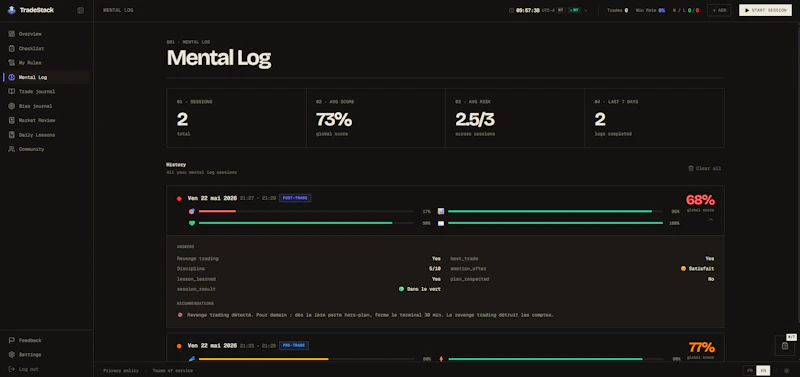800x377 pixels.
Task: Open the Community page
Action: click(x=46, y=149)
